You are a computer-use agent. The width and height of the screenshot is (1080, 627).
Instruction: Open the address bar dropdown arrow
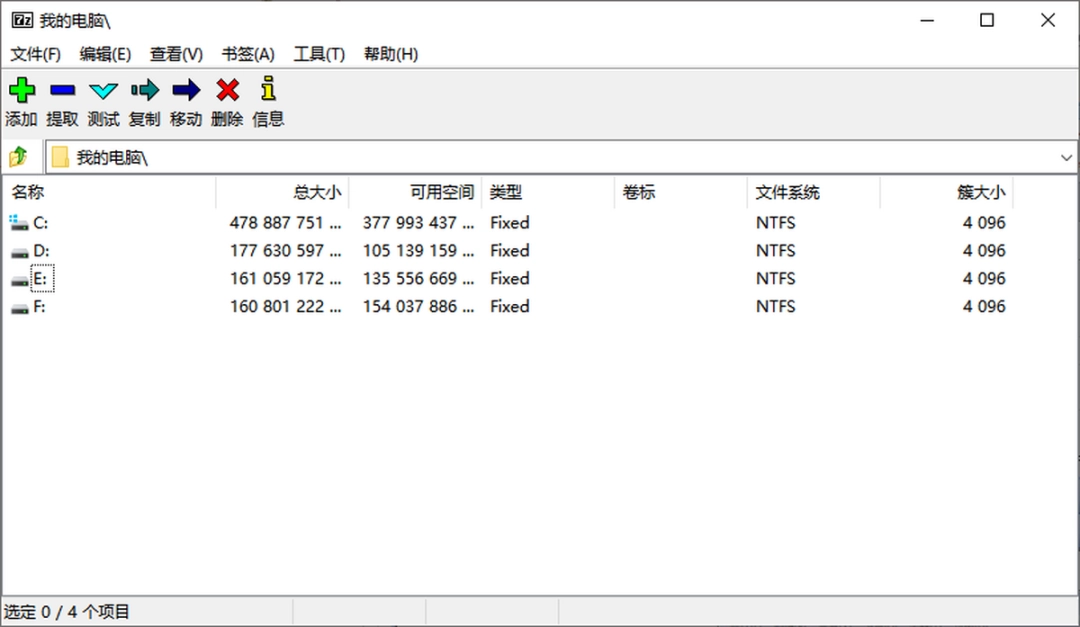click(1066, 156)
